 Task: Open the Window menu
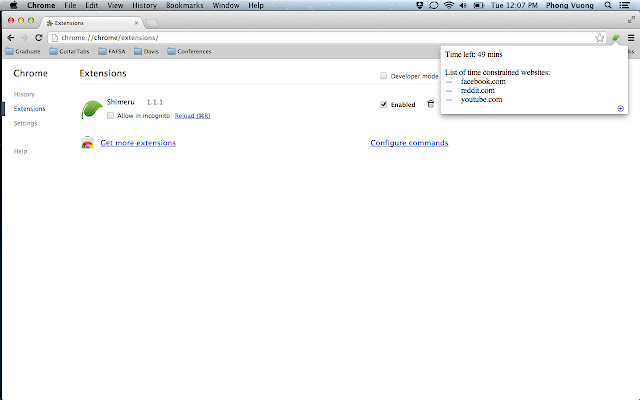click(x=226, y=5)
